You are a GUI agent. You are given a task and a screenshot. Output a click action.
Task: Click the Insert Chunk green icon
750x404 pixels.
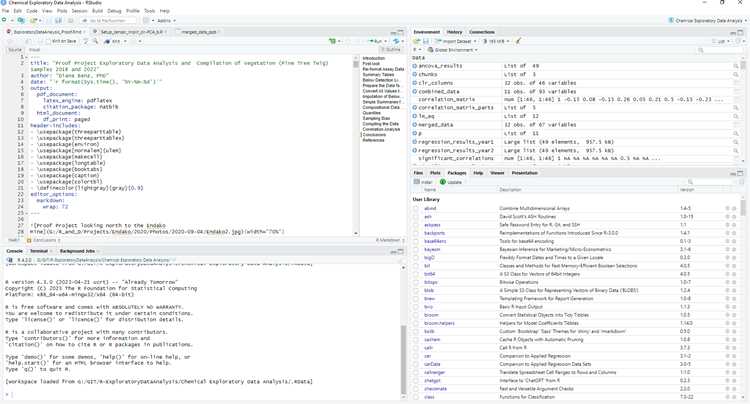pos(332,41)
